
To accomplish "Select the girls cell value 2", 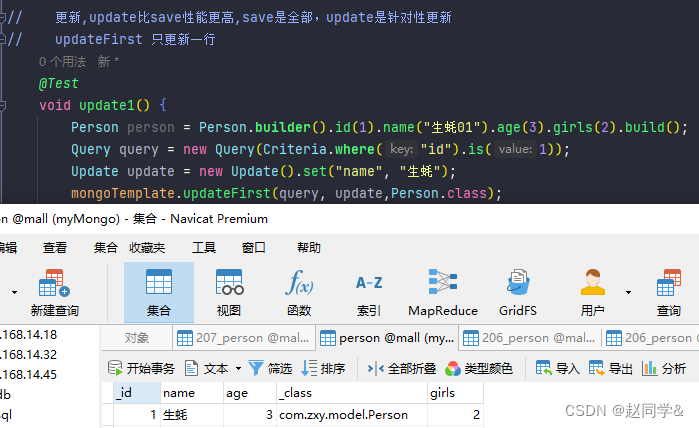I will [x=455, y=415].
